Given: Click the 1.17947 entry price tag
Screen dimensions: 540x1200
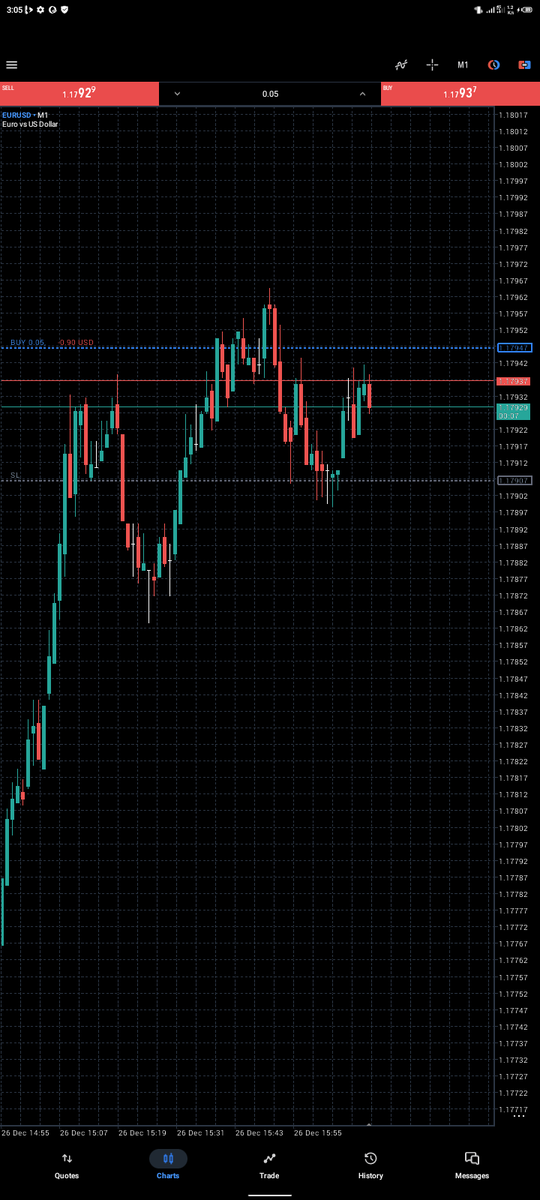Looking at the screenshot, I should coord(516,347).
